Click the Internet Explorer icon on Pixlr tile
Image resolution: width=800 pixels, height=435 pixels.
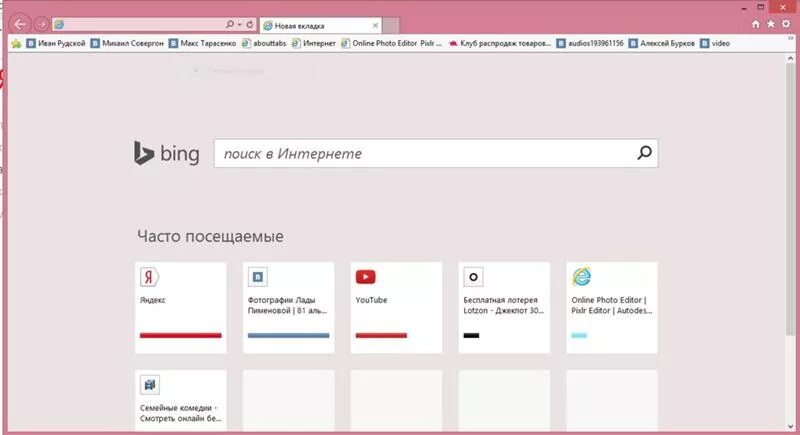(581, 276)
